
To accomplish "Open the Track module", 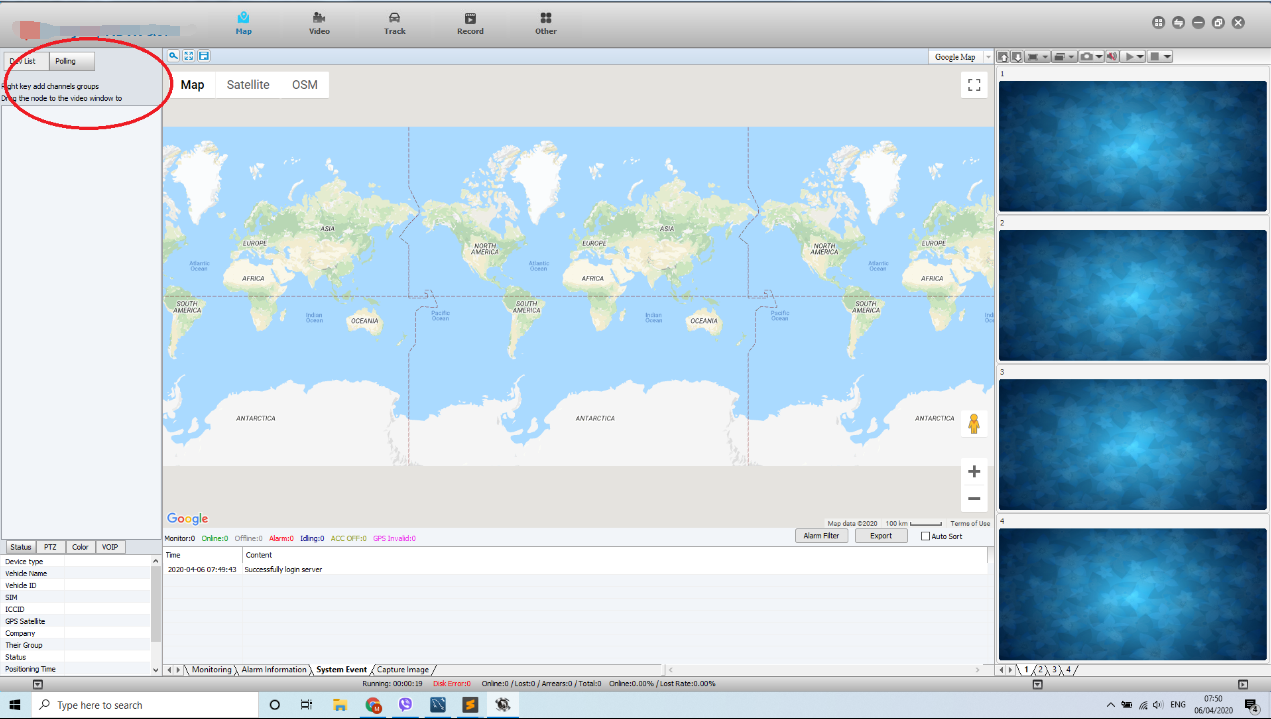I will click(x=395, y=23).
